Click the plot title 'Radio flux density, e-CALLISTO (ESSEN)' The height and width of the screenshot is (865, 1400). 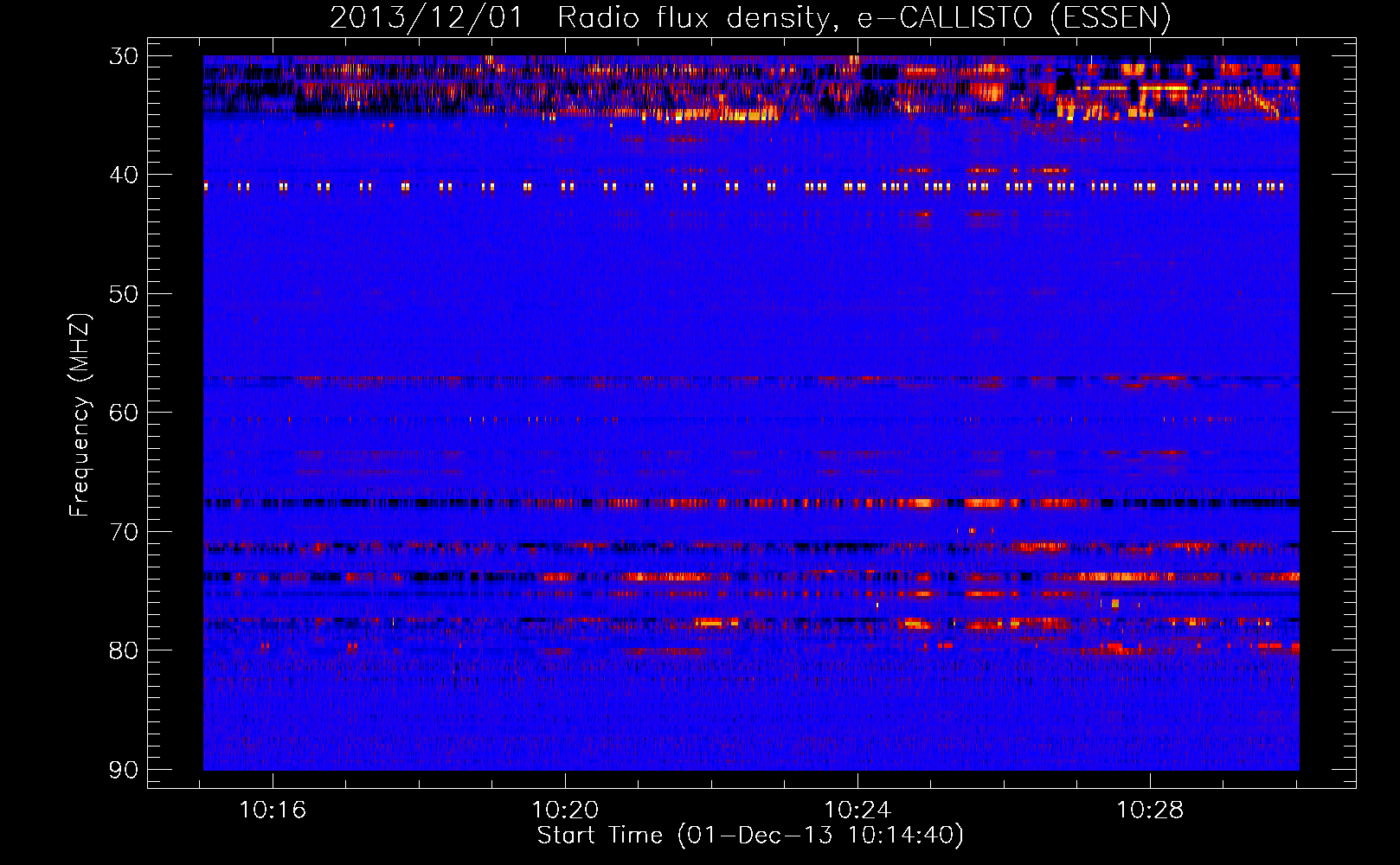pyautogui.click(x=864, y=17)
